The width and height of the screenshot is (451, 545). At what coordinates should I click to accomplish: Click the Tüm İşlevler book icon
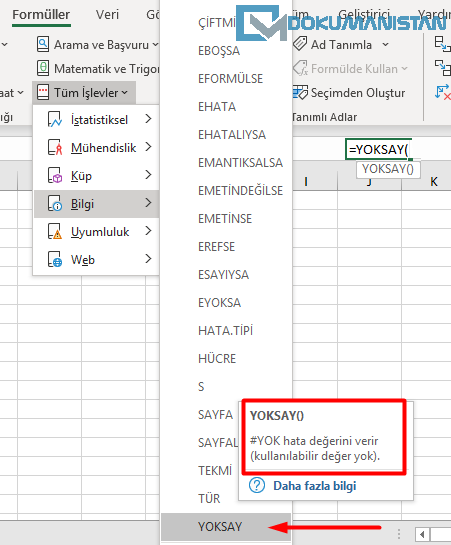(43, 92)
